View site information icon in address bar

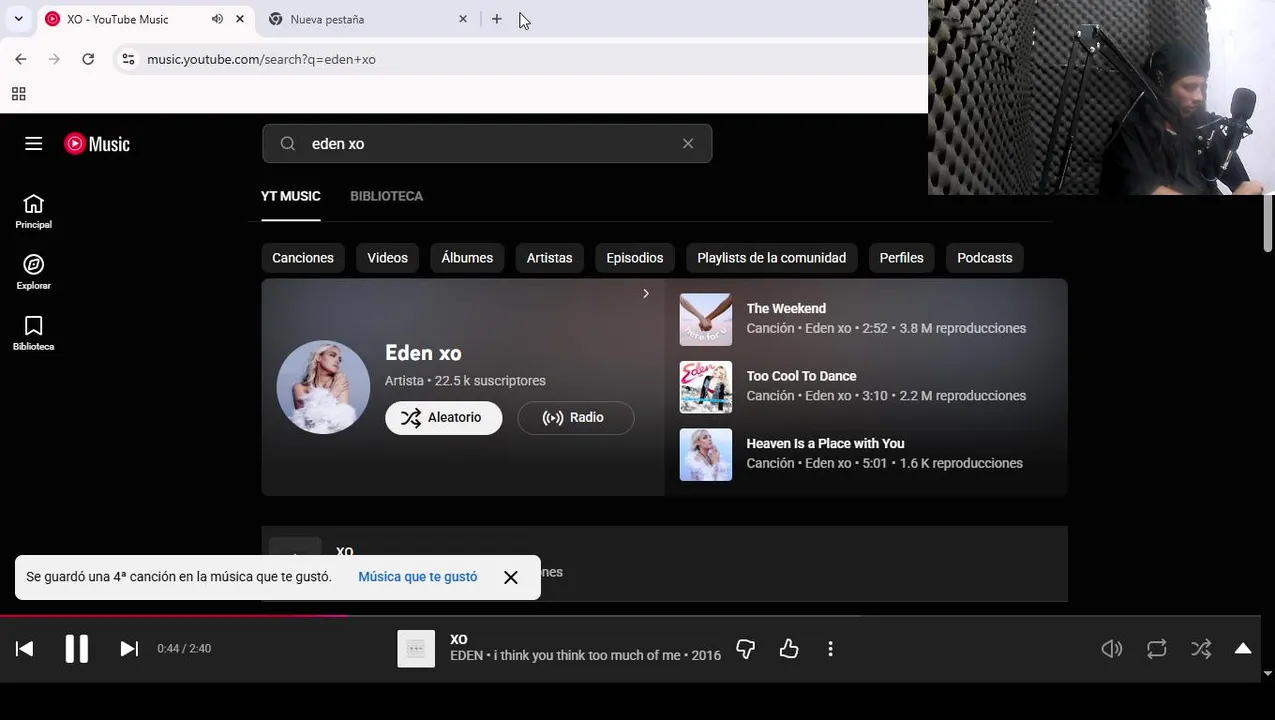coord(128,59)
